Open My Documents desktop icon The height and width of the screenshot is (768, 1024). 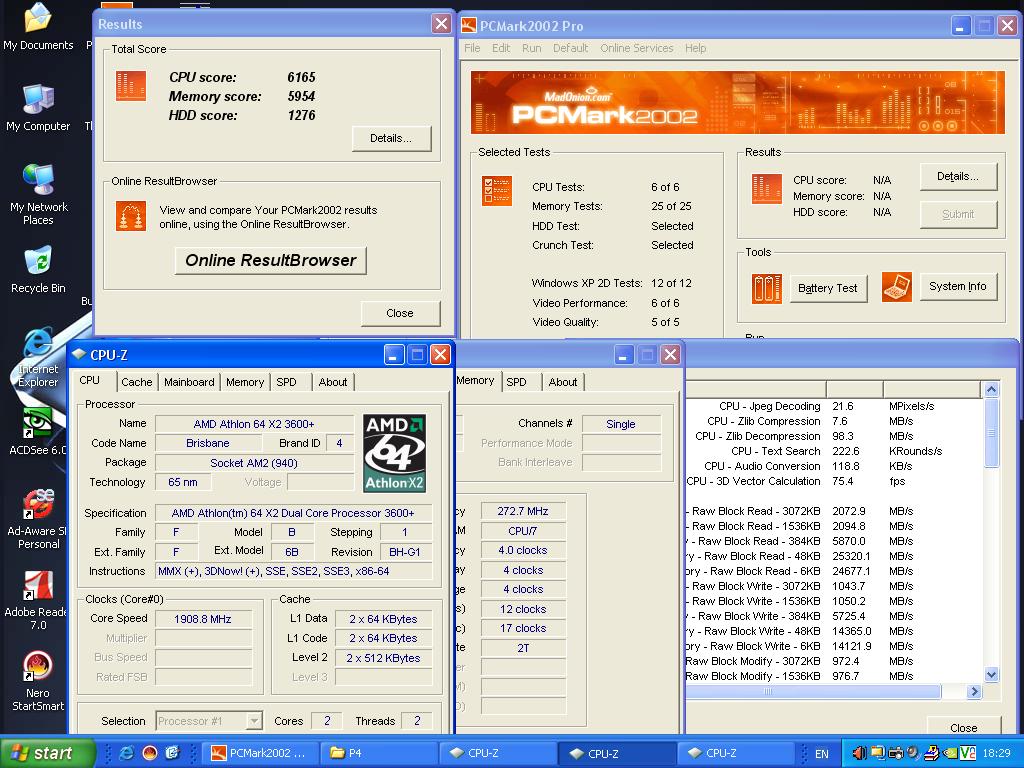coord(38,26)
